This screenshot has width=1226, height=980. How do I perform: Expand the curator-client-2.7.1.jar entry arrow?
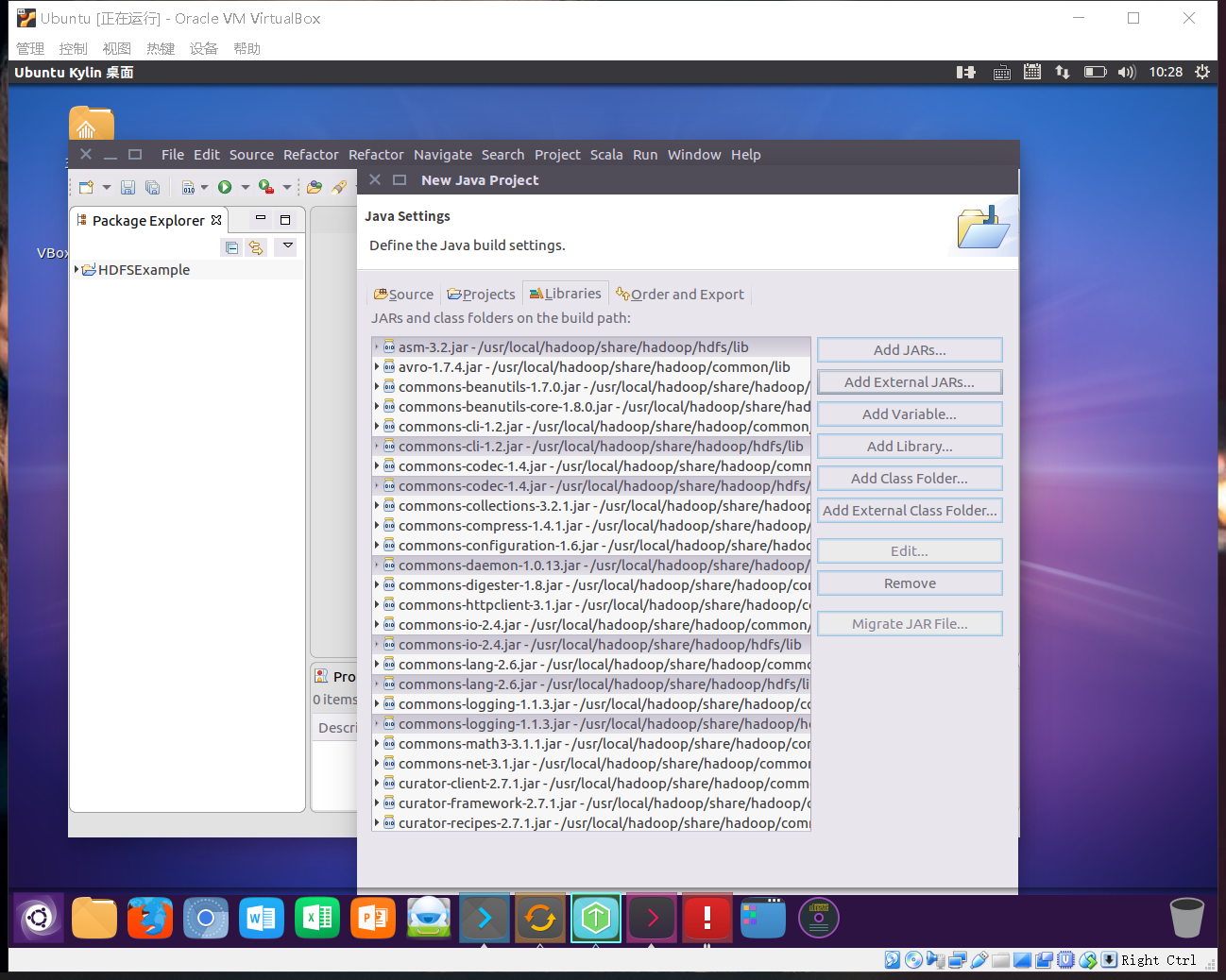click(x=377, y=784)
